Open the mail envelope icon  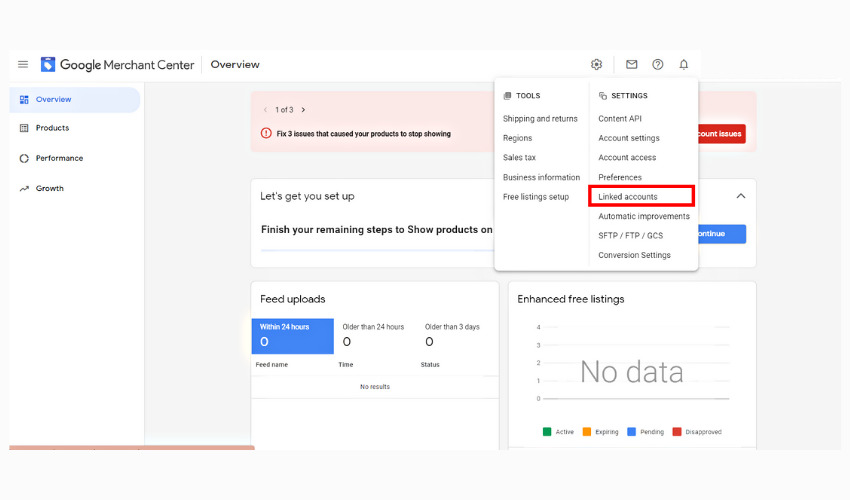pos(632,65)
